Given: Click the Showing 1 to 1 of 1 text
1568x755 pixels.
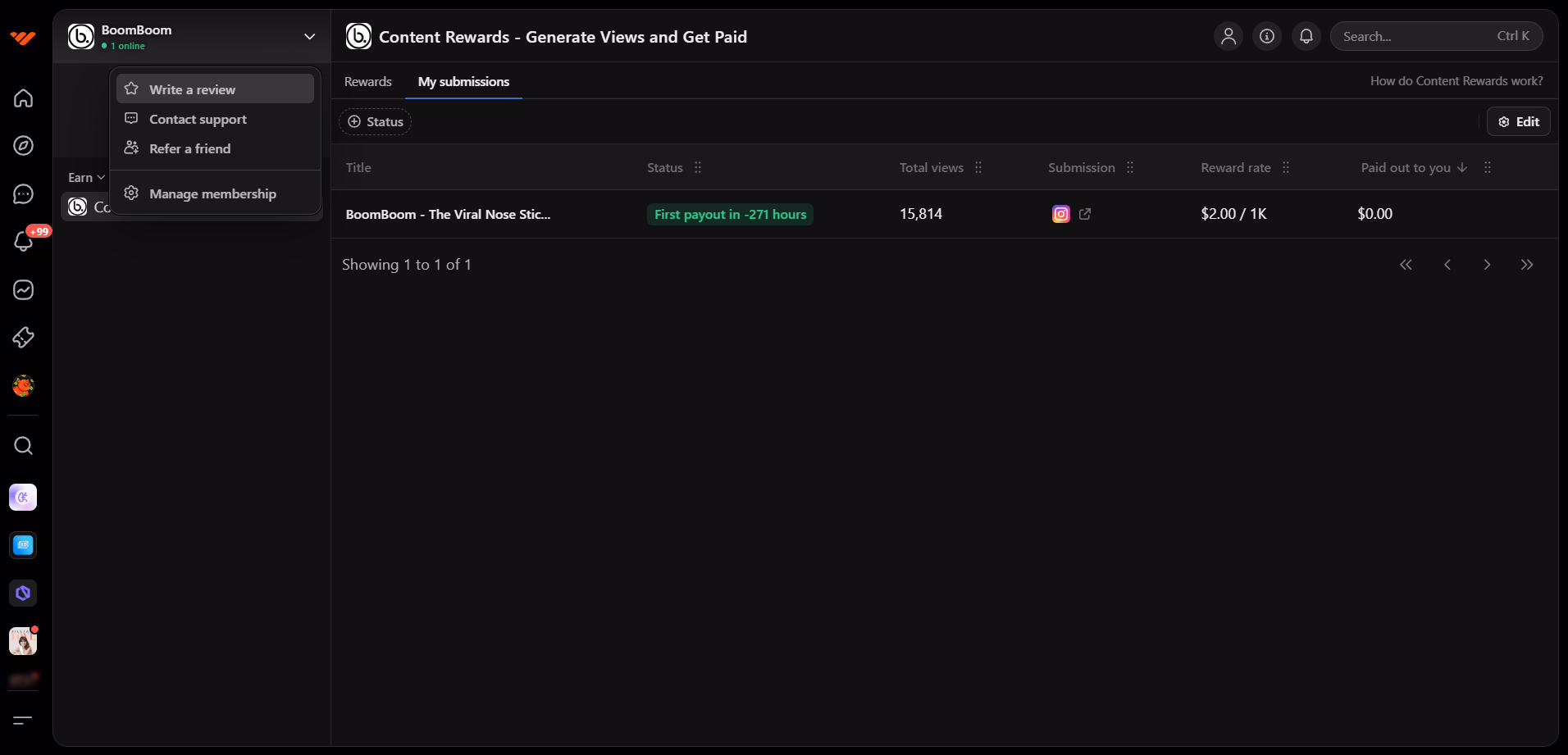Looking at the screenshot, I should [407, 265].
